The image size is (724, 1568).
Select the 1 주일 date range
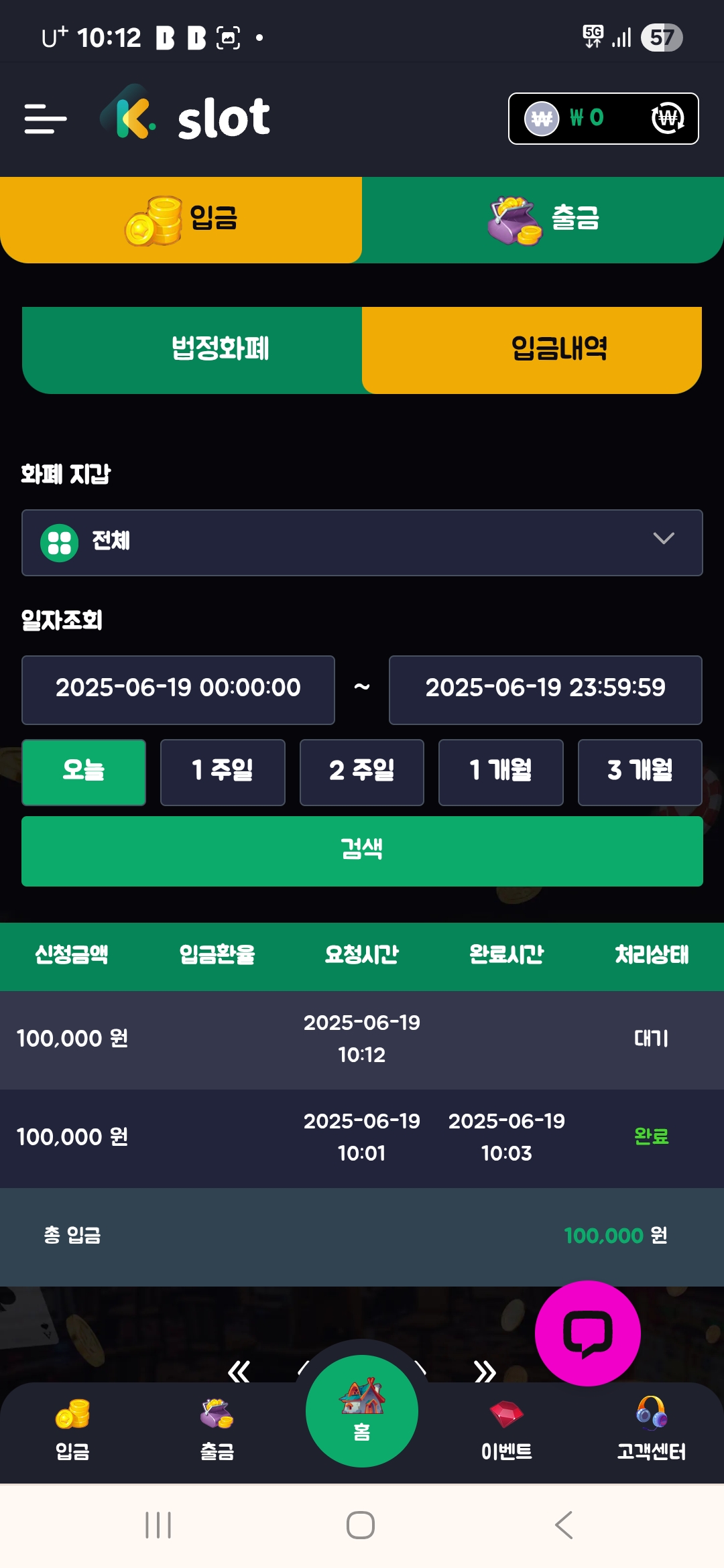click(223, 772)
